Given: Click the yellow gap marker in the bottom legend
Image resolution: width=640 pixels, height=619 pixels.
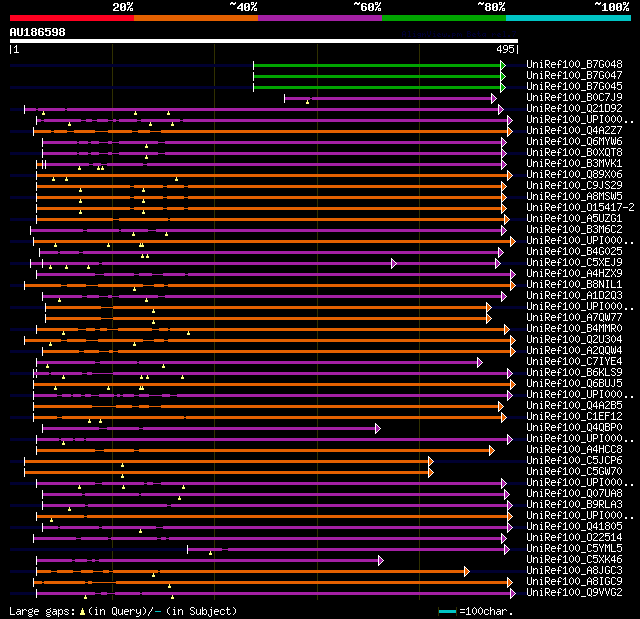Looking at the screenshot, I should [82, 611].
